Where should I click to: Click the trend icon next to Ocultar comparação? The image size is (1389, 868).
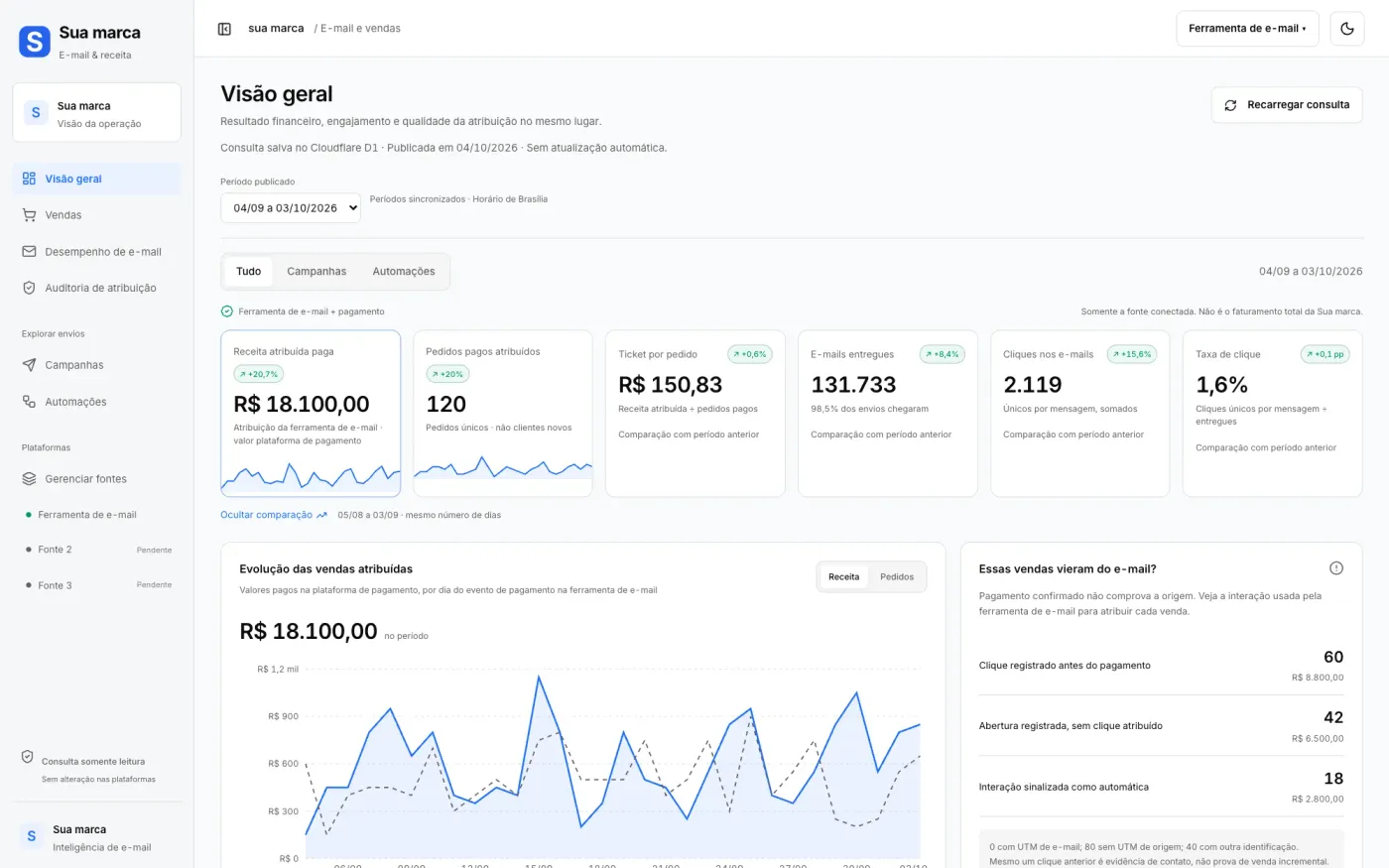coord(321,516)
